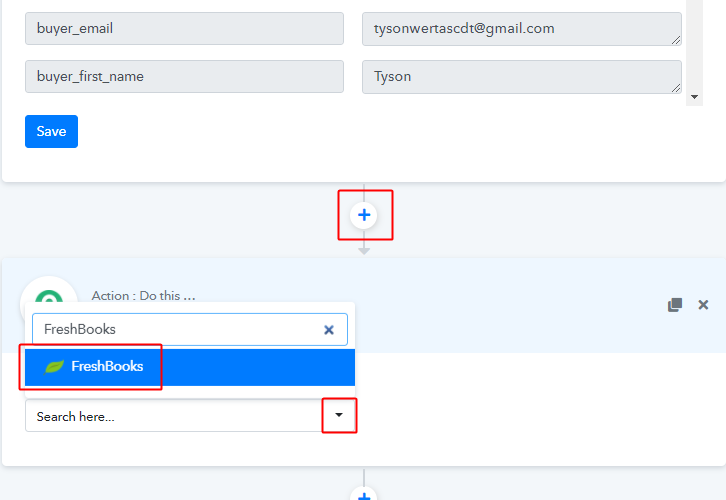
Task: Select FreshBooks from the app results
Action: point(190,367)
